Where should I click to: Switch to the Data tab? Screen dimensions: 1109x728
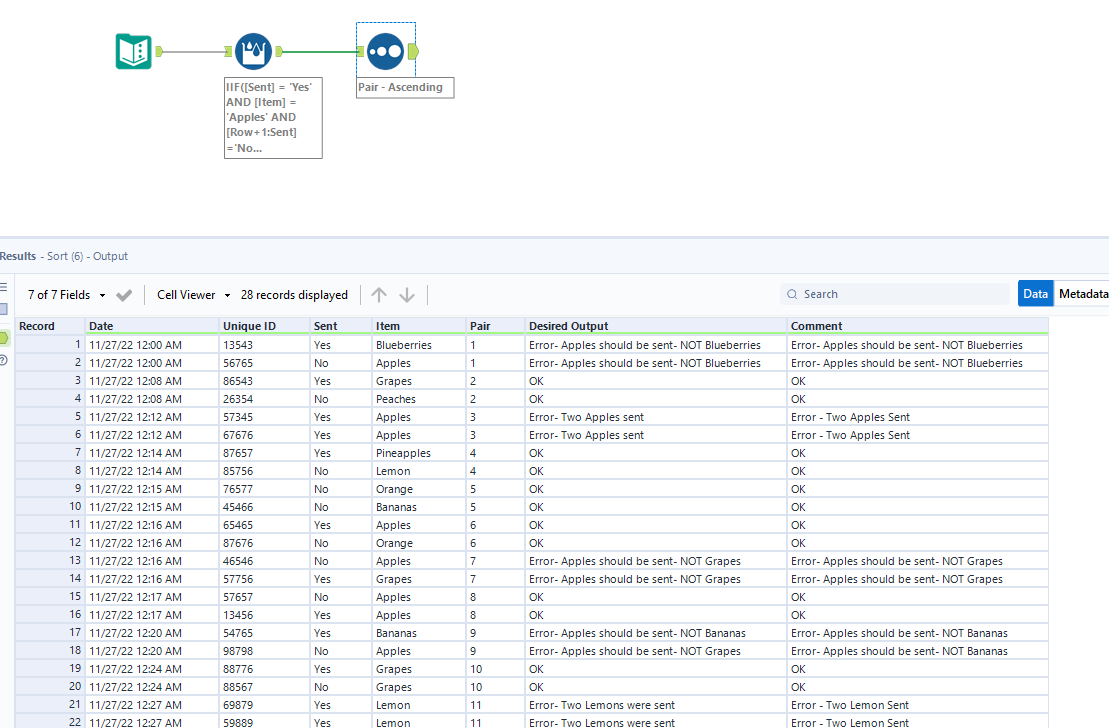click(x=1035, y=293)
